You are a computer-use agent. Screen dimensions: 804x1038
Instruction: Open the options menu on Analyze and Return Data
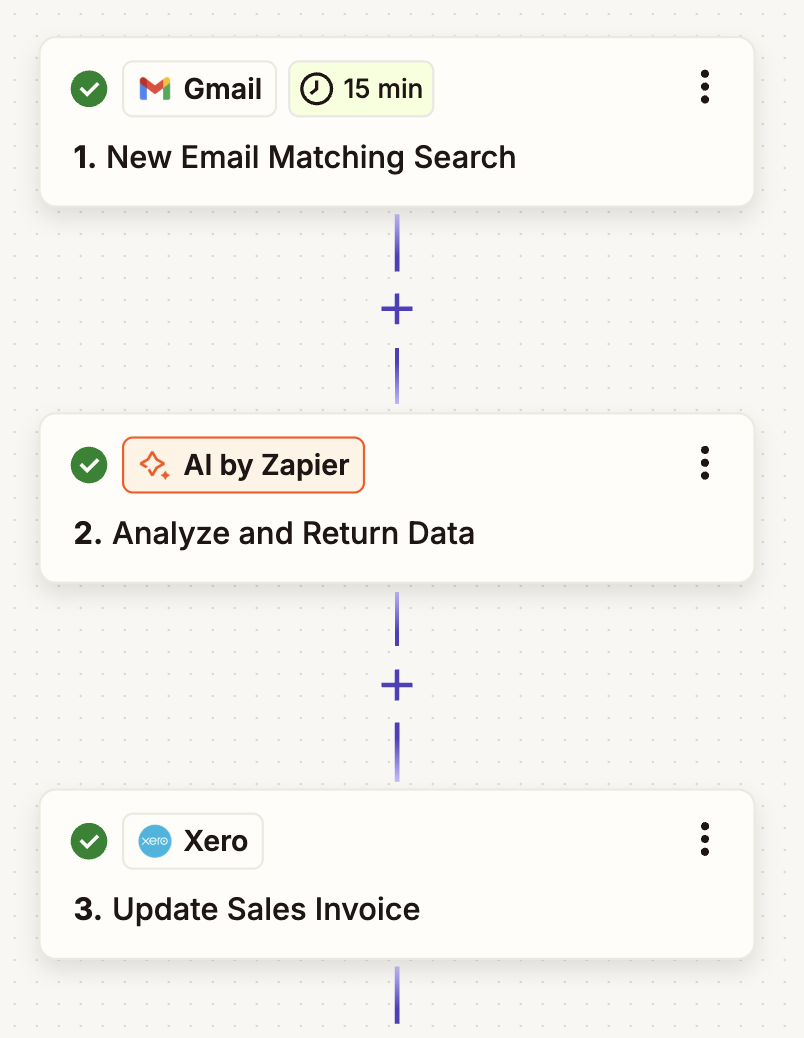pyautogui.click(x=705, y=463)
